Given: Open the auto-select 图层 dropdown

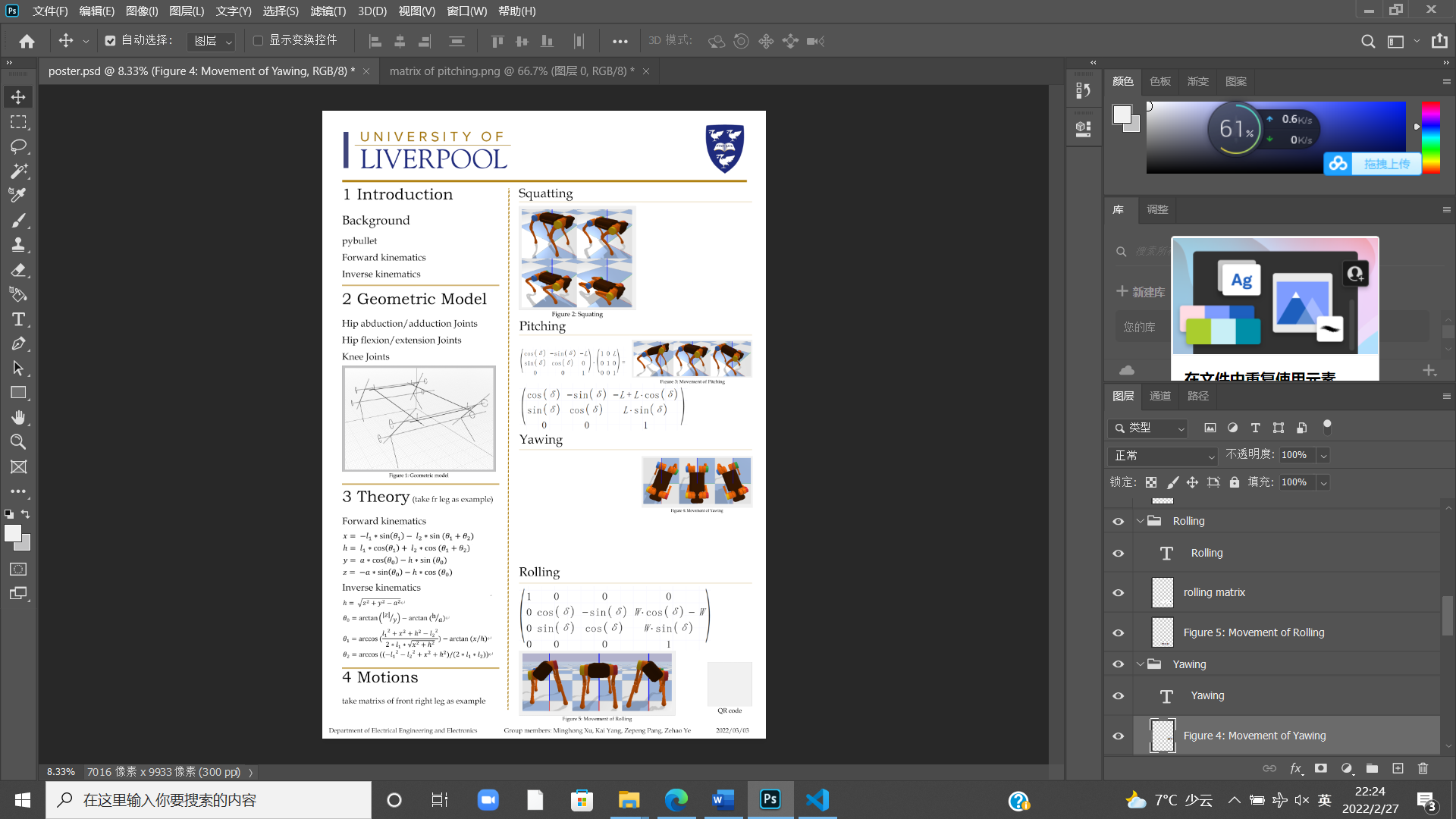Looking at the screenshot, I should click(211, 41).
